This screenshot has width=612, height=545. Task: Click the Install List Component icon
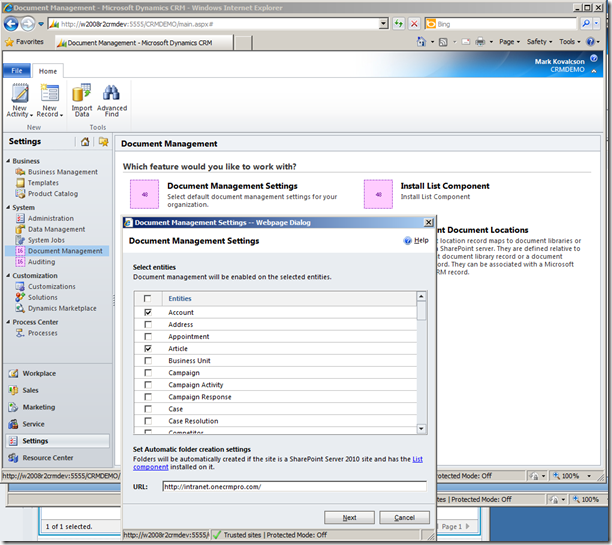(x=378, y=194)
